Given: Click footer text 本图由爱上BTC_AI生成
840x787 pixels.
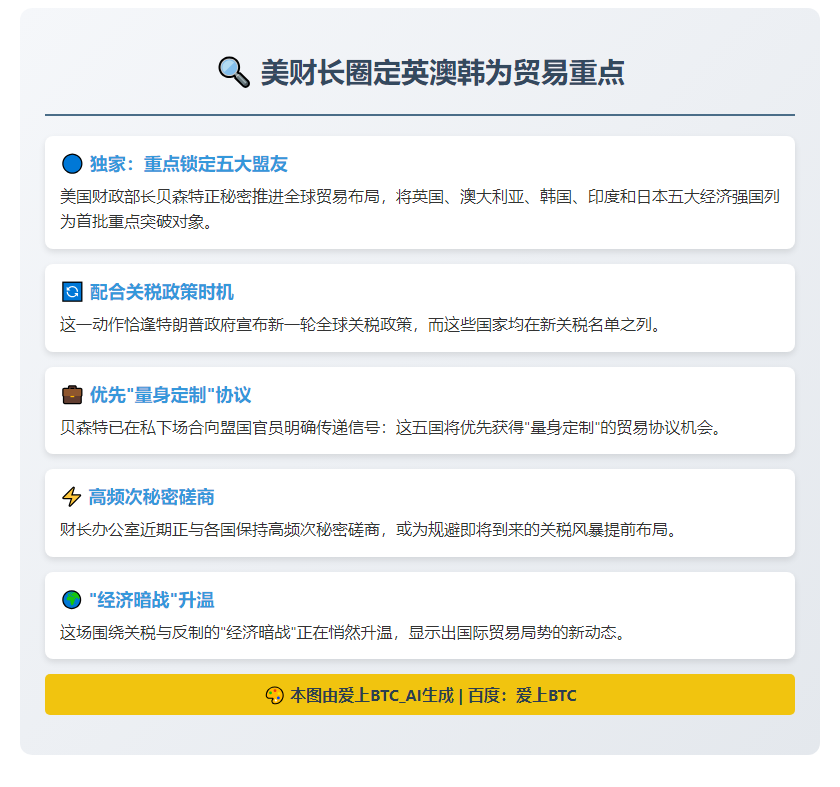Looking at the screenshot, I should coord(372,695).
